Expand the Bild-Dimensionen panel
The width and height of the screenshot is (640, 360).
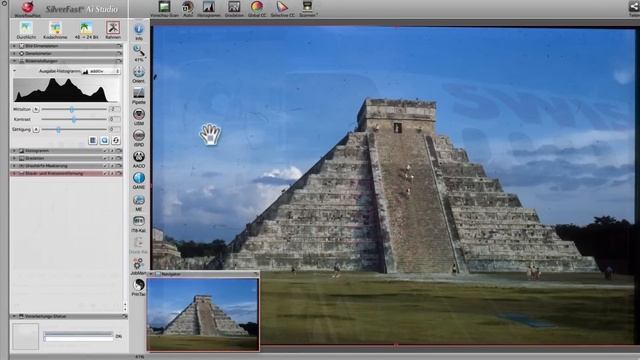click(14, 46)
